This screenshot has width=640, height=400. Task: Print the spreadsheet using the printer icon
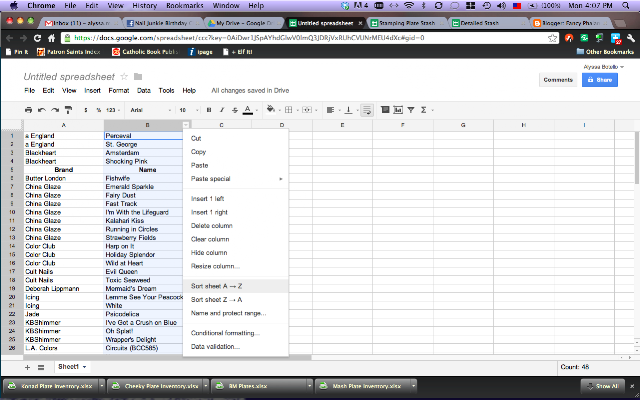click(x=28, y=110)
